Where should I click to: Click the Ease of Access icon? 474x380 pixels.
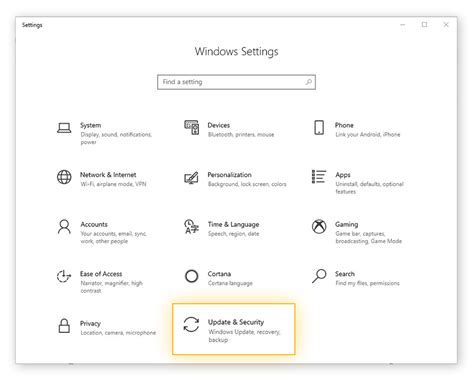pos(64,276)
